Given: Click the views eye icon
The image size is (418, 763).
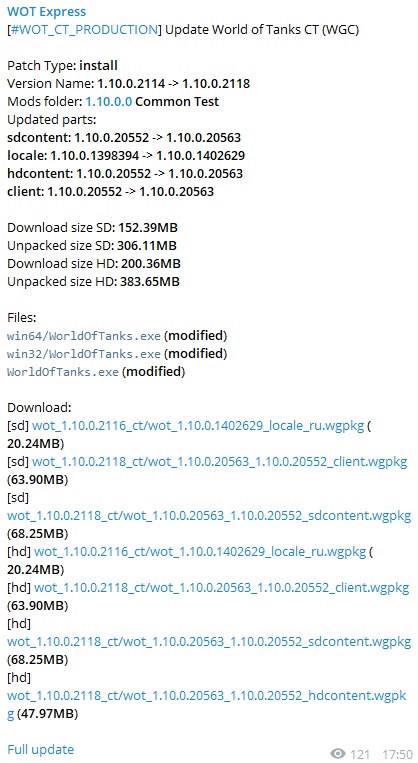Looking at the screenshot, I should pyautogui.click(x=338, y=754).
